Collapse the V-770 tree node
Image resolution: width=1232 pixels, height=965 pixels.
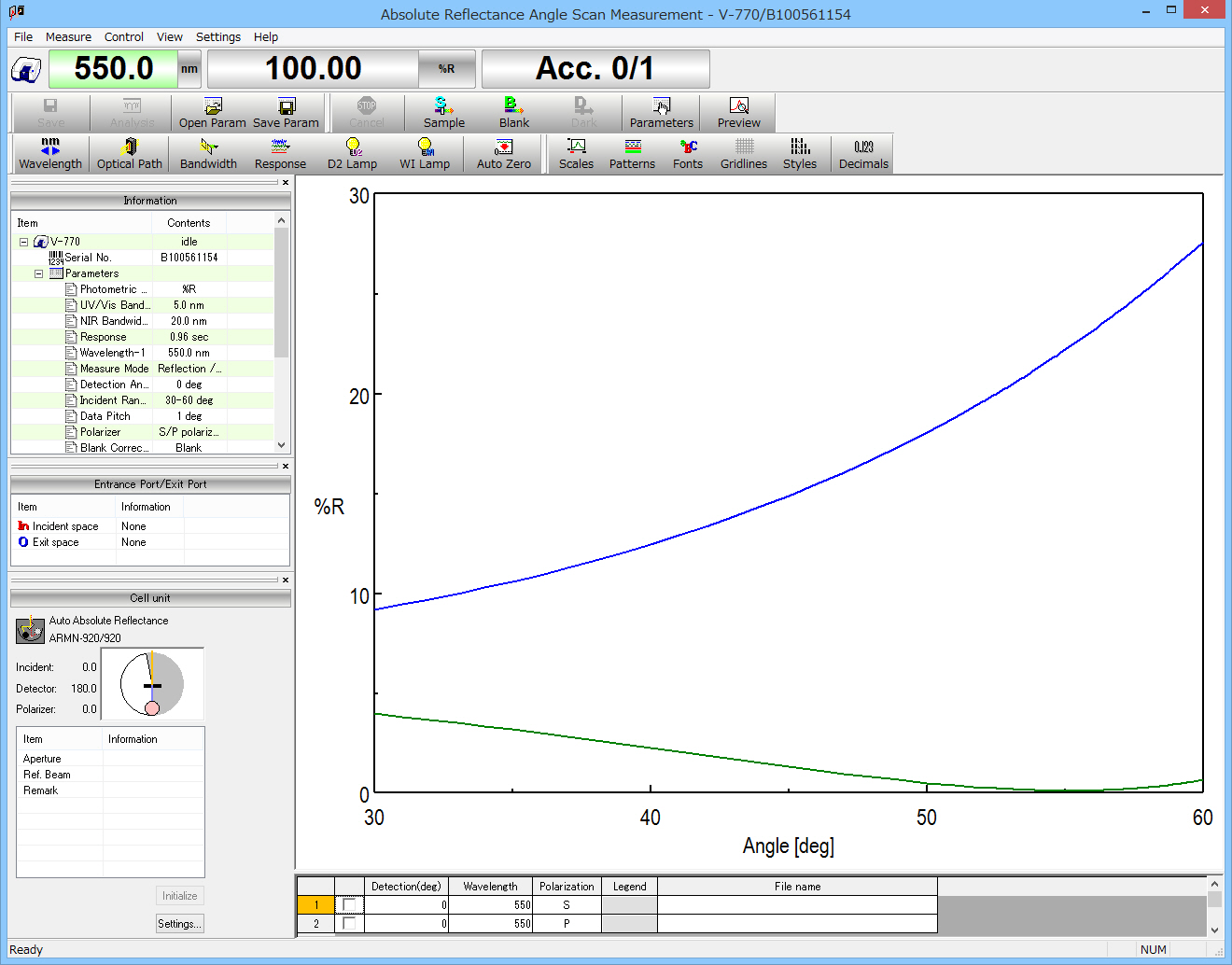click(x=22, y=241)
